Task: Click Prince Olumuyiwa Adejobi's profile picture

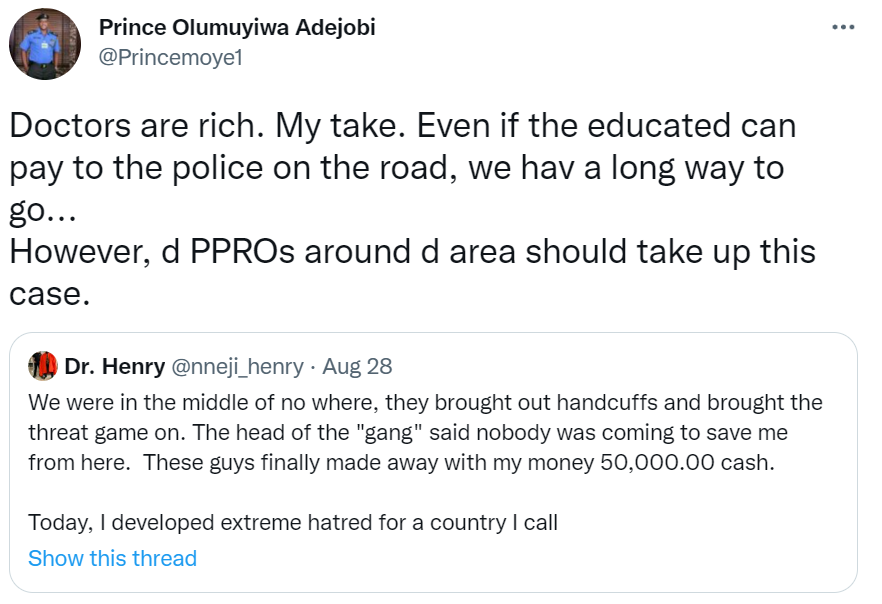Action: click(x=43, y=44)
